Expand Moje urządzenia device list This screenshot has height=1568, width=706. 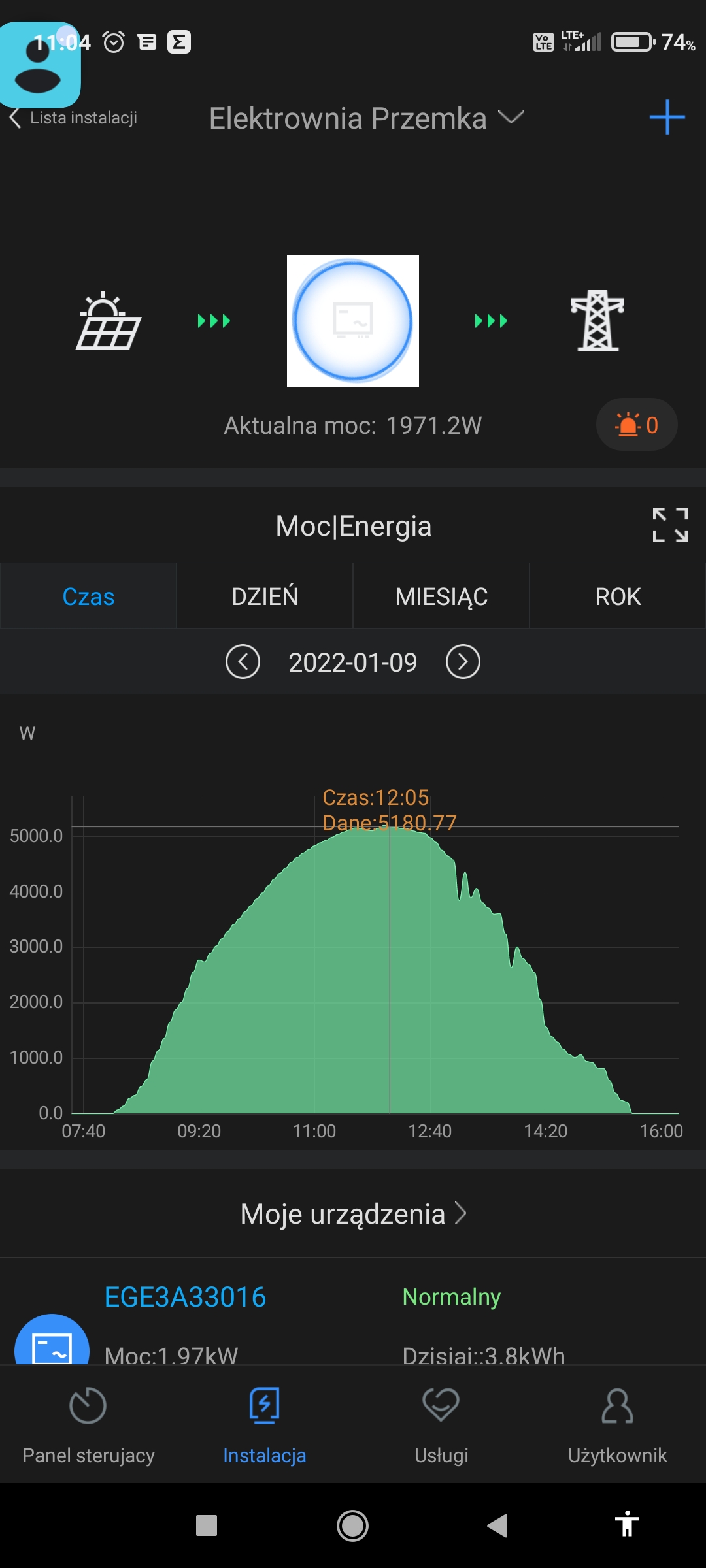pyautogui.click(x=353, y=1214)
